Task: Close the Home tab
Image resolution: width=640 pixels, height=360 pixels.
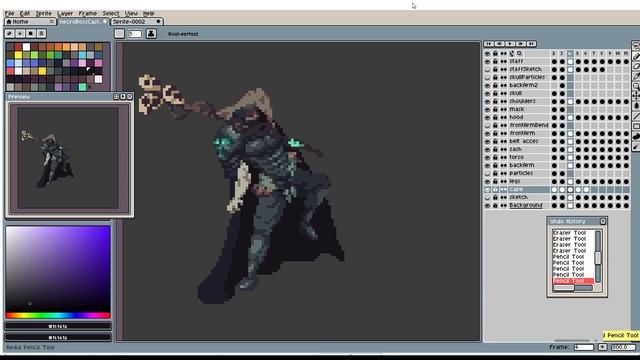Action: [51, 22]
